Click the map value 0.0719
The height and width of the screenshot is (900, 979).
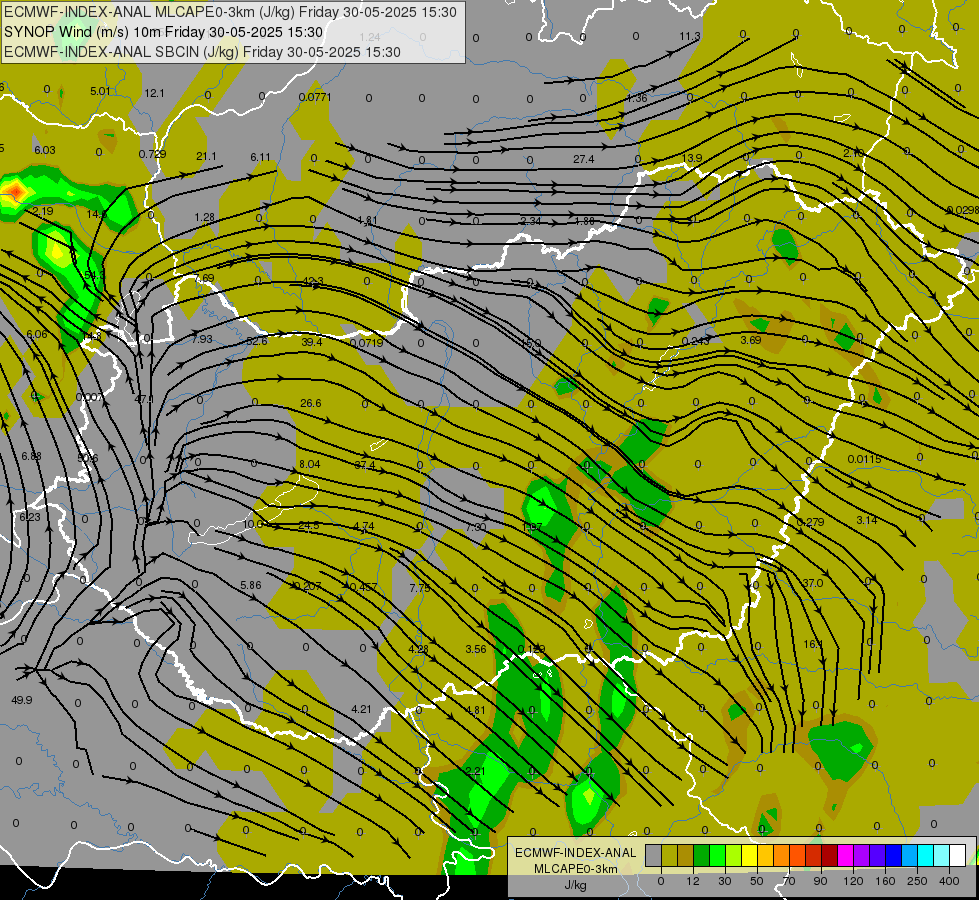point(367,343)
